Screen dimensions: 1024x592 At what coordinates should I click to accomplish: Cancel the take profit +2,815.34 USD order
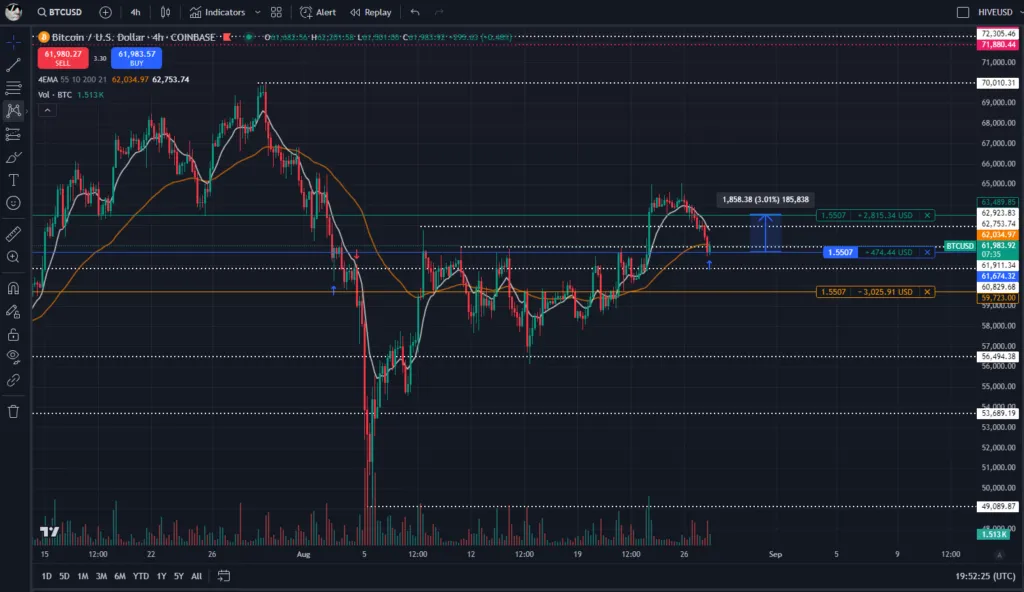pos(927,215)
